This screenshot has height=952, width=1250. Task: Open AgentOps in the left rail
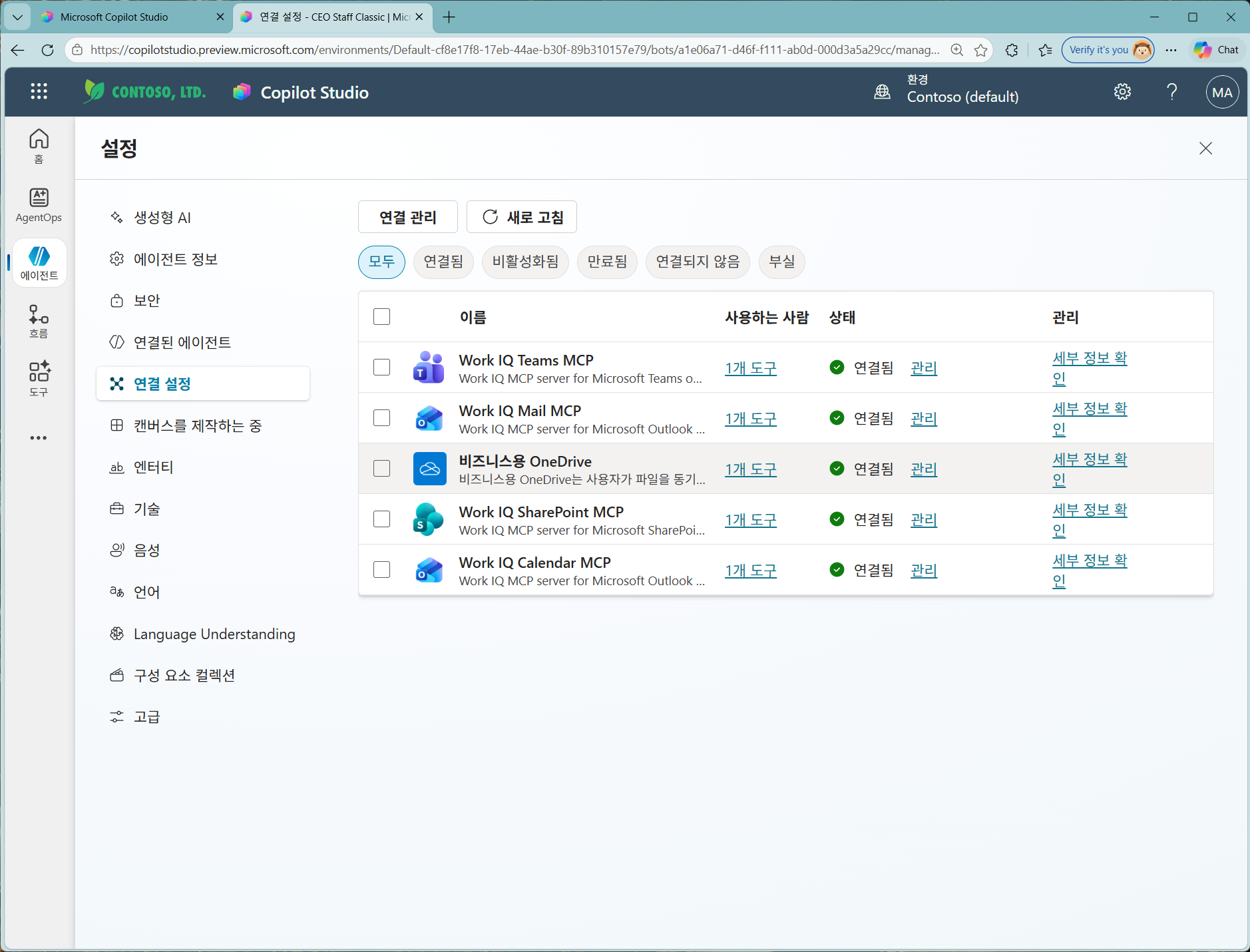pyautogui.click(x=39, y=204)
